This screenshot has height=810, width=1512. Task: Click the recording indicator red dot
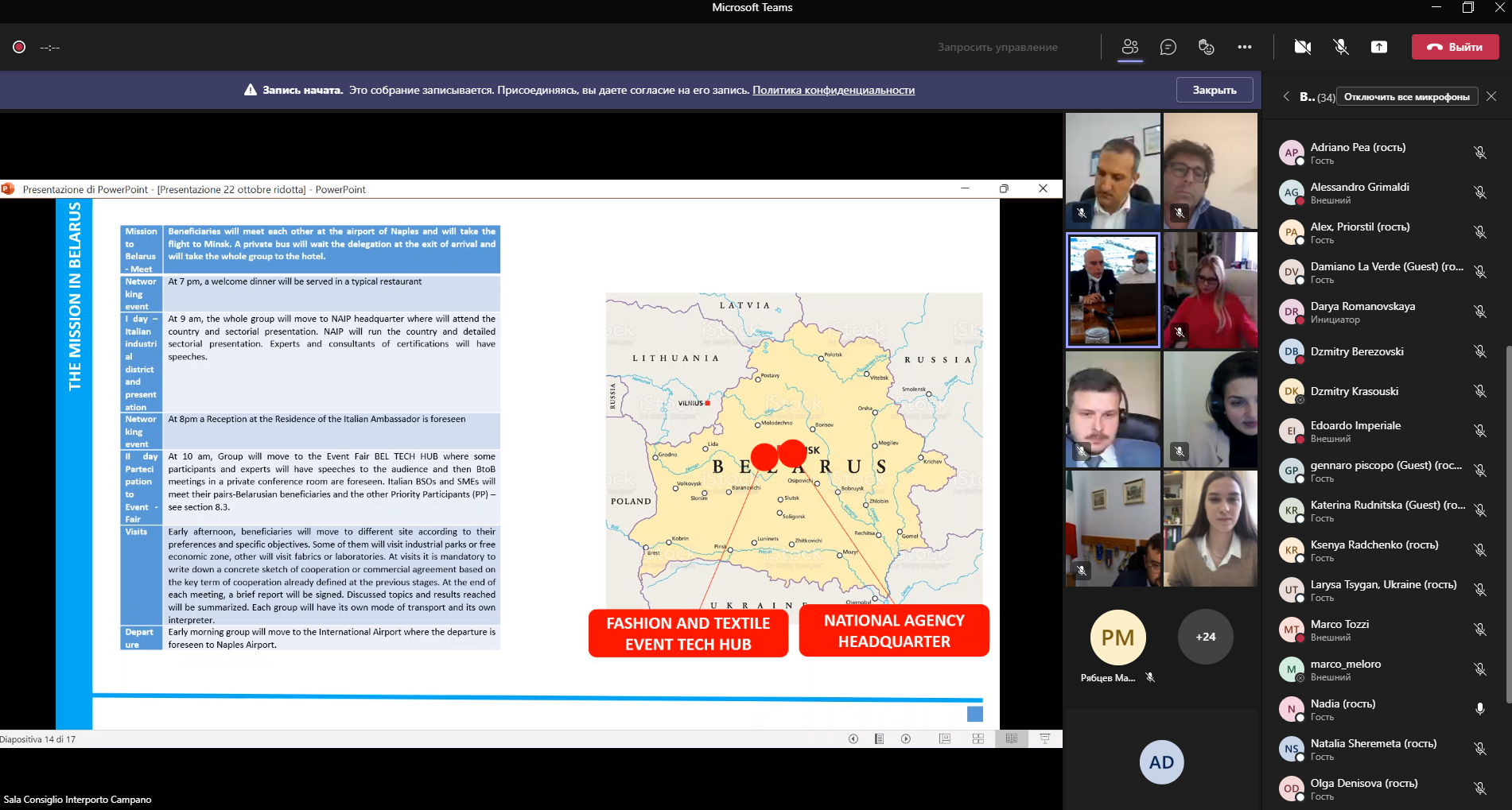pos(19,47)
